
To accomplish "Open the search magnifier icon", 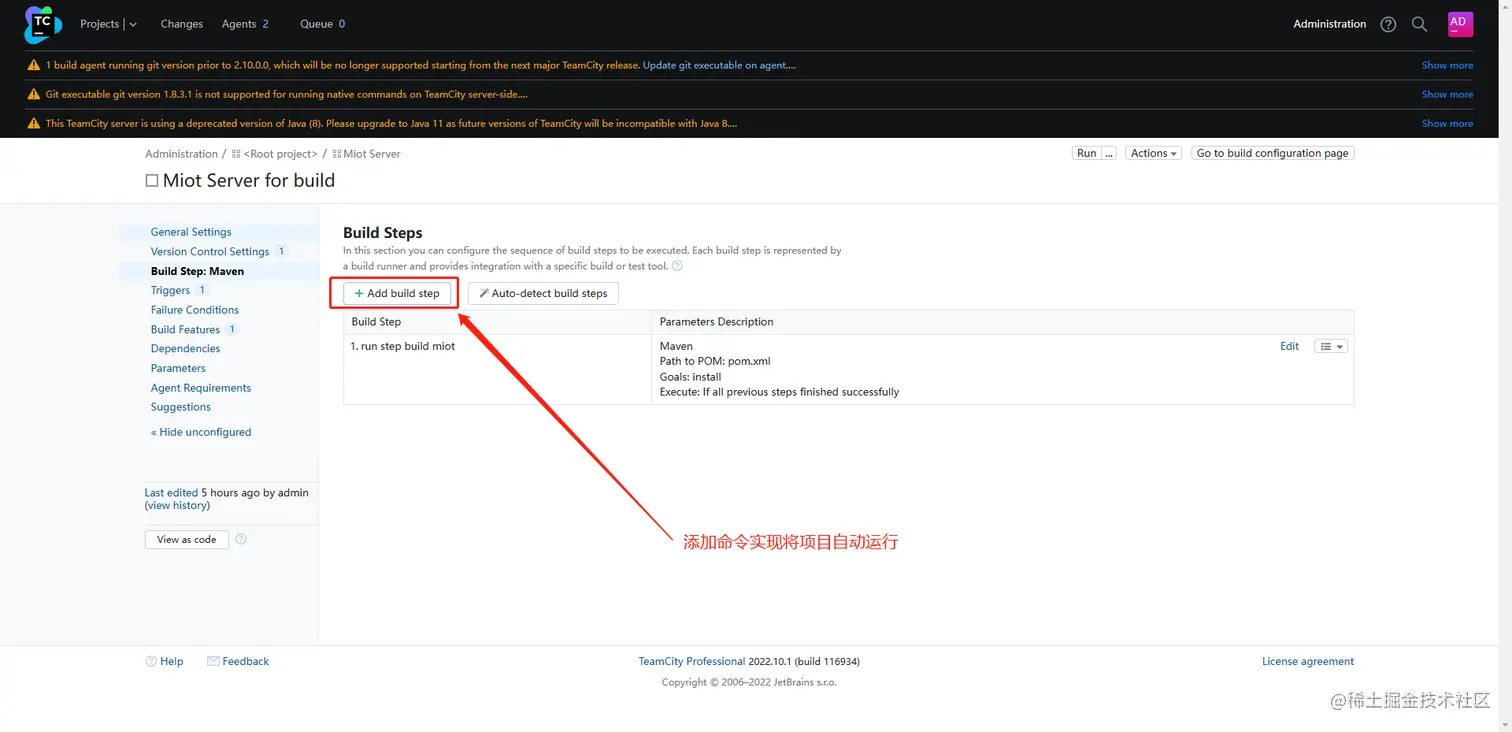I will pos(1419,24).
